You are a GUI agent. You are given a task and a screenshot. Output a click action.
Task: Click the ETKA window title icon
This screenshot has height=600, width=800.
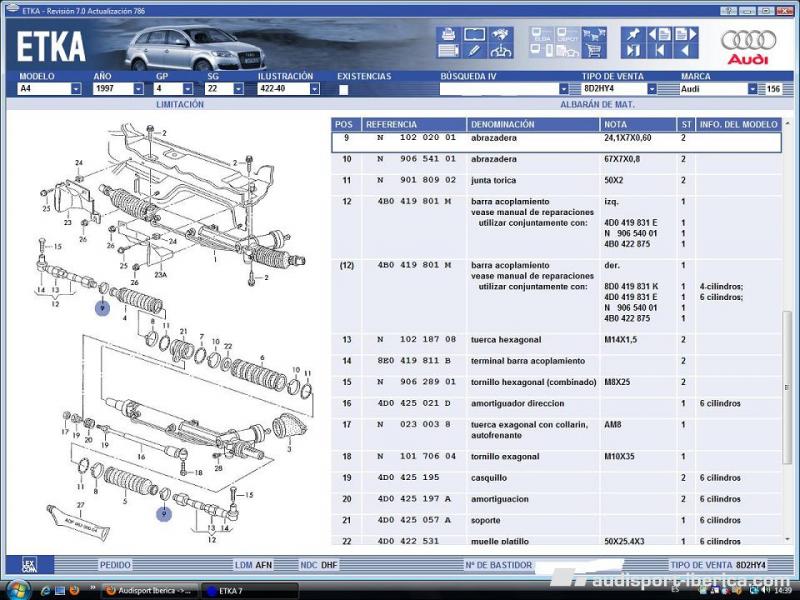click(x=12, y=10)
